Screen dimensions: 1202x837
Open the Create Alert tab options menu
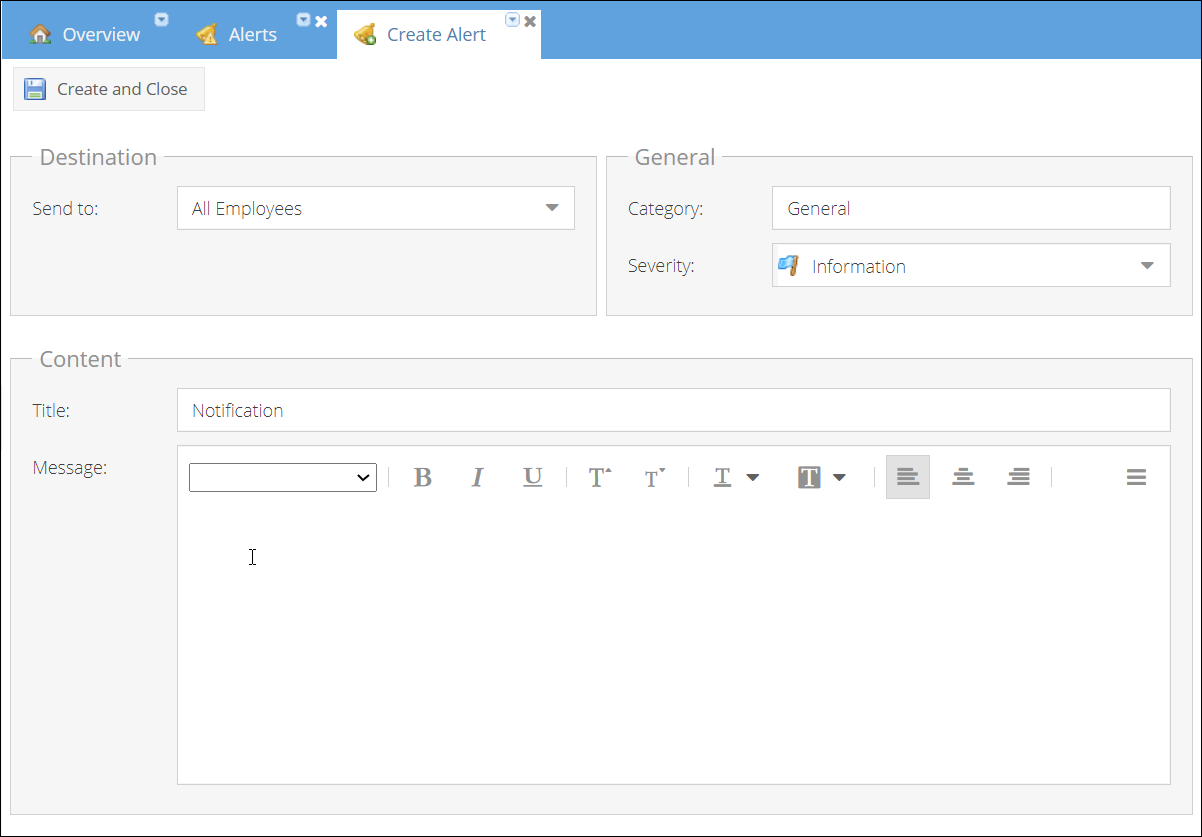(x=513, y=19)
